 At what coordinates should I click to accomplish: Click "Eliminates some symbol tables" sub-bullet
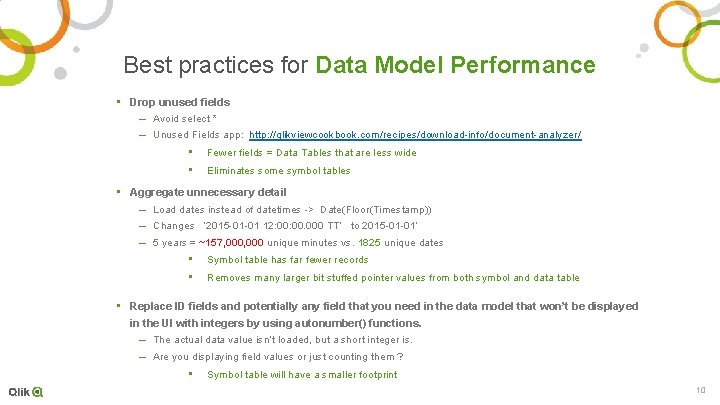pos(278,171)
